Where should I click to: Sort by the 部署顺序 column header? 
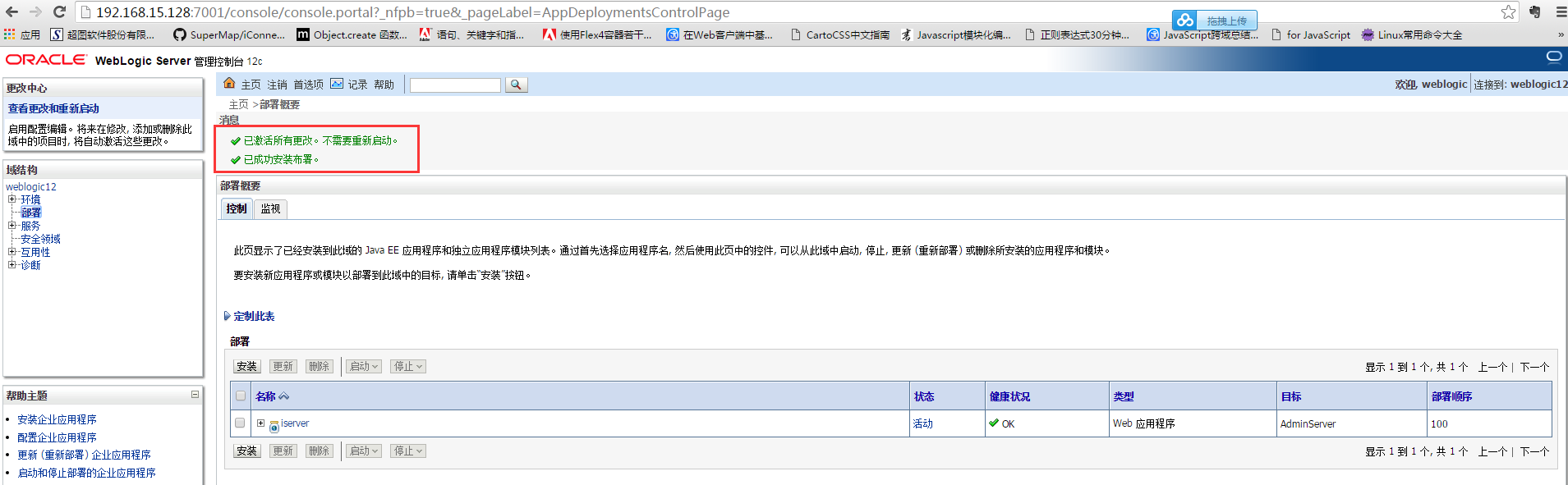point(1451,396)
